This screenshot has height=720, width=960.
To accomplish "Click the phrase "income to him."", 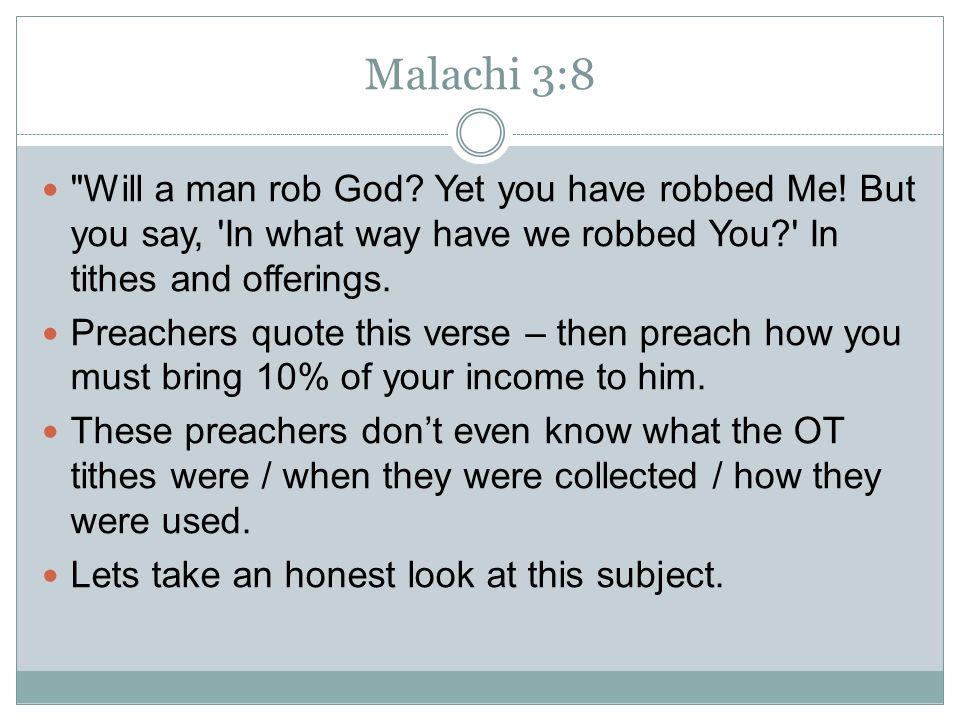I will point(585,377).
